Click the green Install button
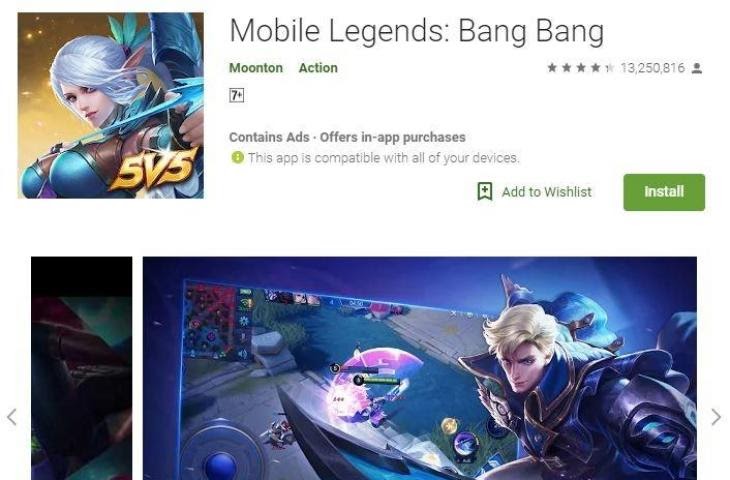 point(664,192)
